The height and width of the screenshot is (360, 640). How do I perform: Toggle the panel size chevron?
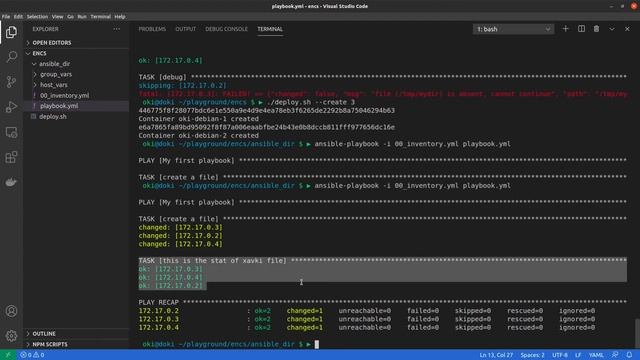pyautogui.click(x=611, y=29)
